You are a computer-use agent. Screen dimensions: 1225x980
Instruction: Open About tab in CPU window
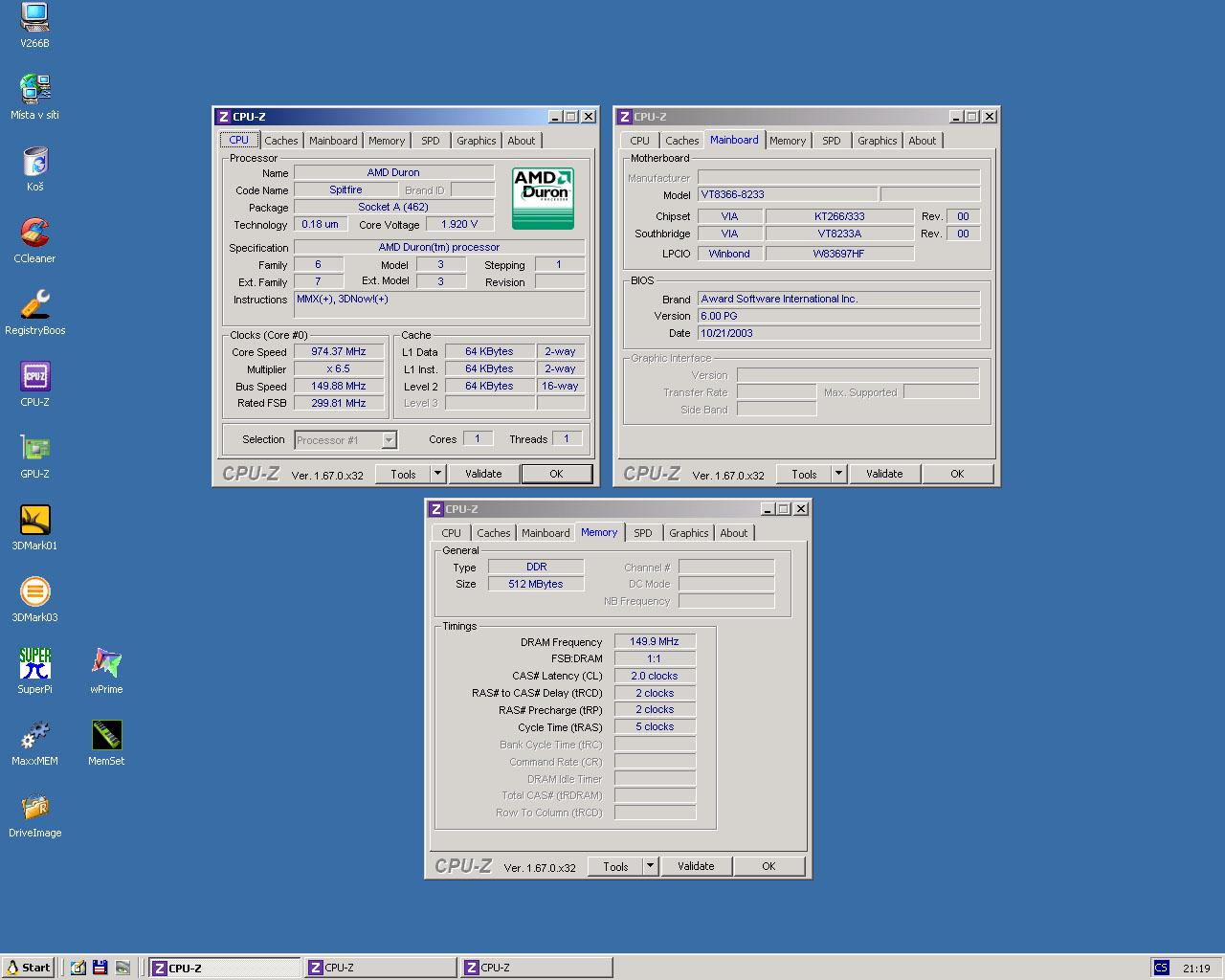[522, 141]
